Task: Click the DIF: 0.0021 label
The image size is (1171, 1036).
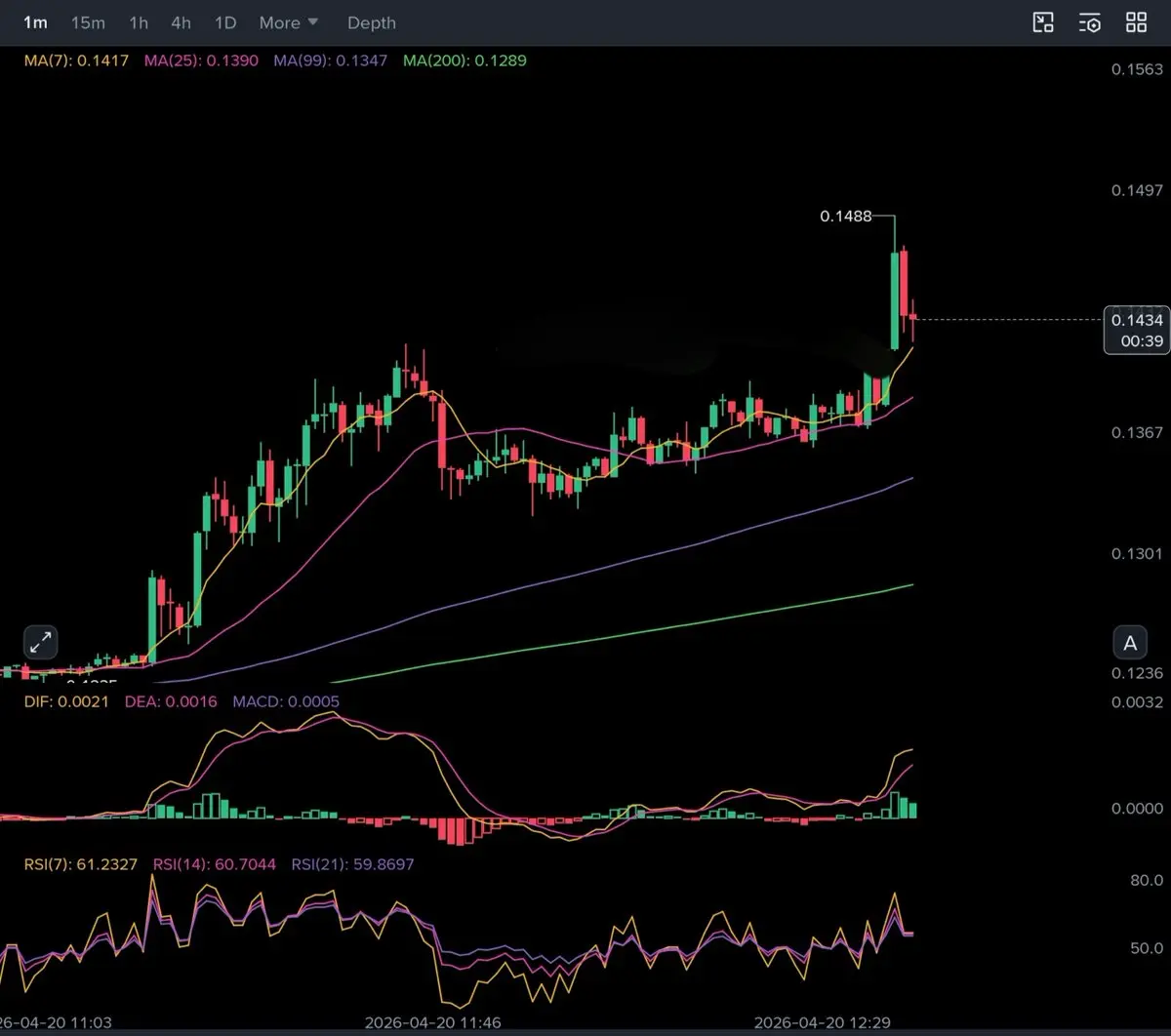Action: (67, 701)
